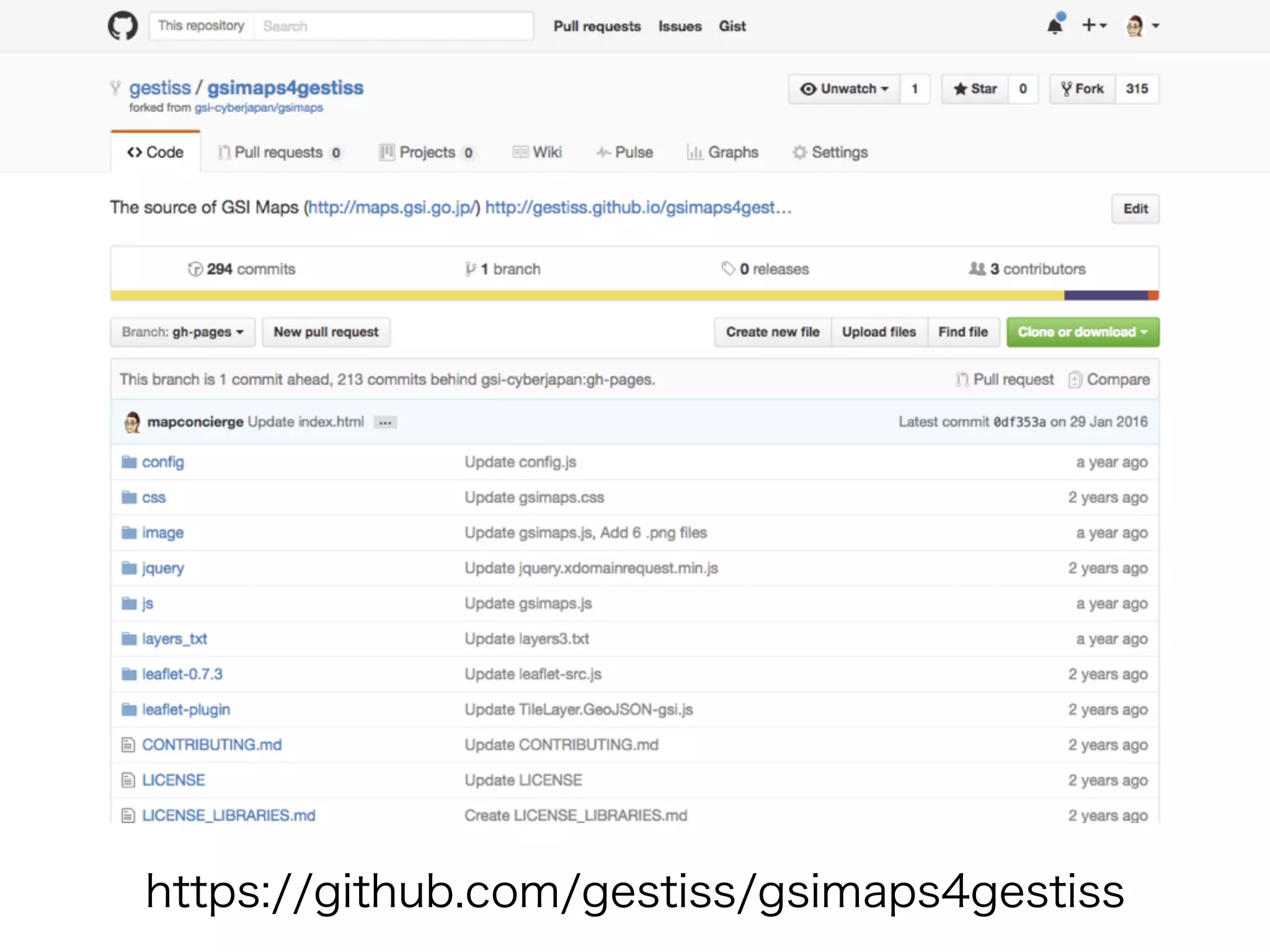View the 0 stargazers count
1270x952 pixels.
point(1023,89)
